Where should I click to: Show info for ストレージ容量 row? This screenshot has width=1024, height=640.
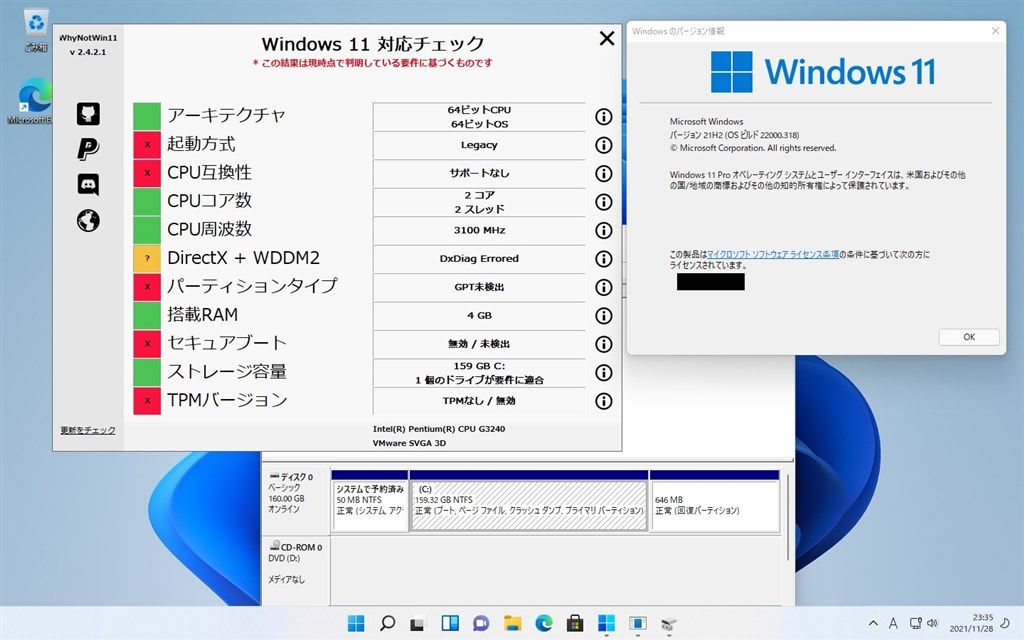[603, 372]
